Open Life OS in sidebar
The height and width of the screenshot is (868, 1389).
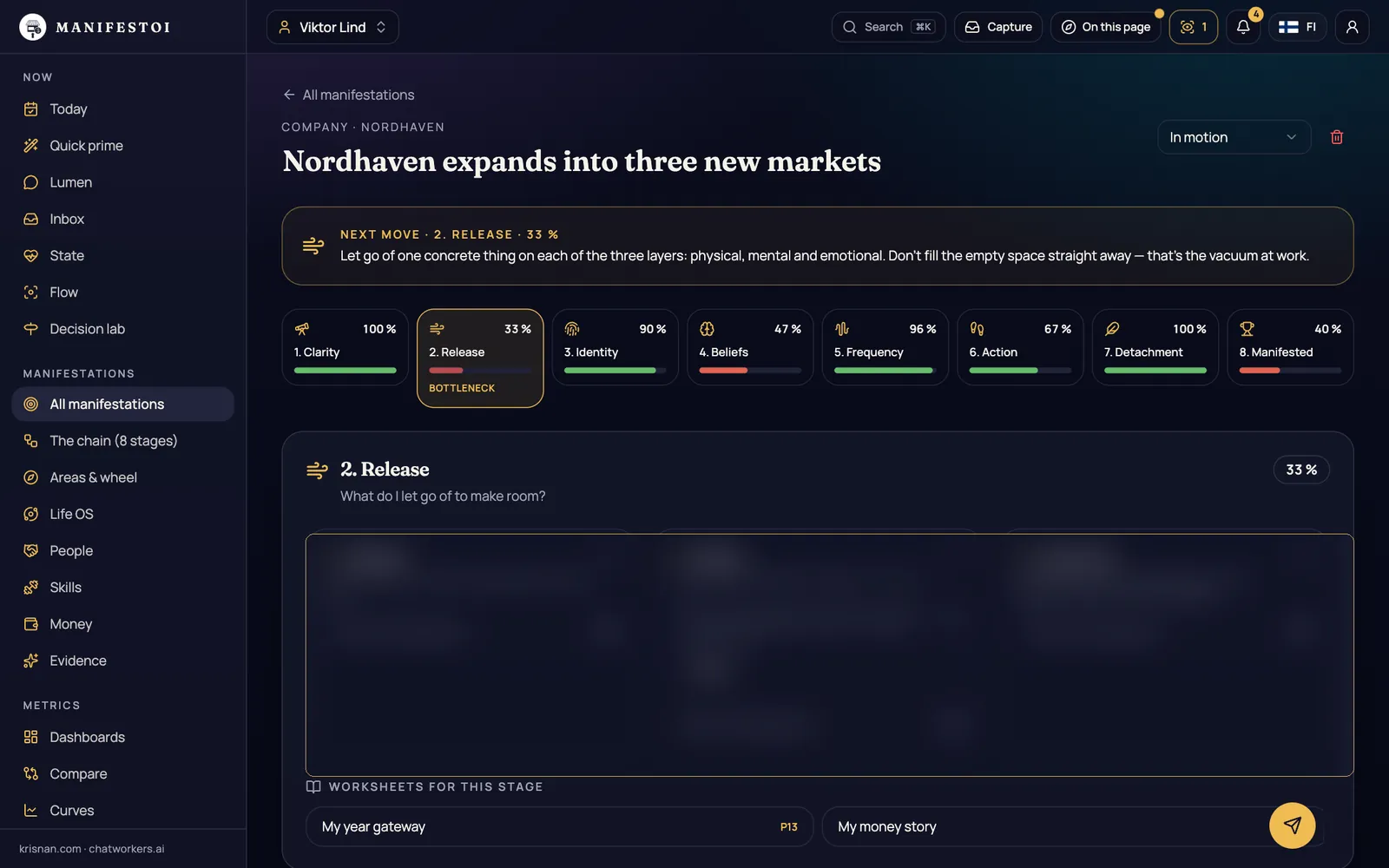click(123, 514)
